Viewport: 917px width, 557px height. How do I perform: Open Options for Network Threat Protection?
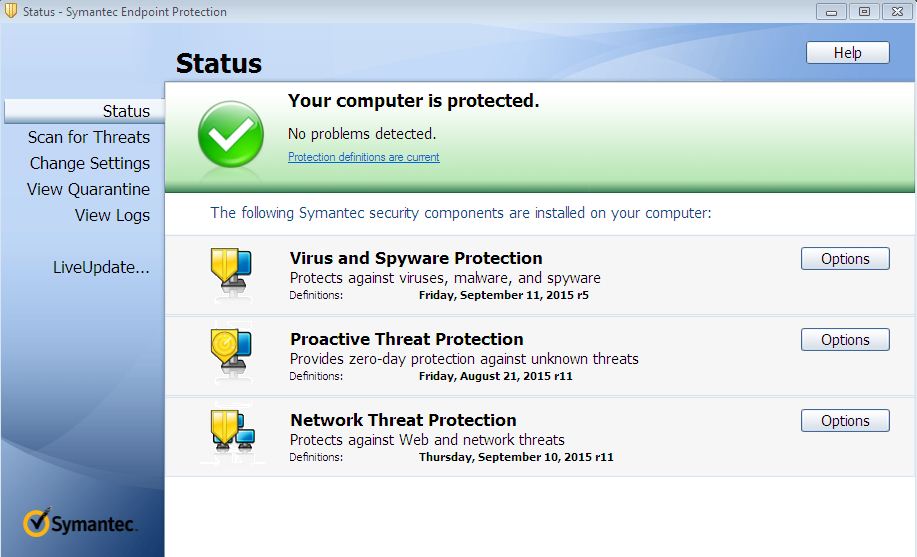click(x=845, y=421)
